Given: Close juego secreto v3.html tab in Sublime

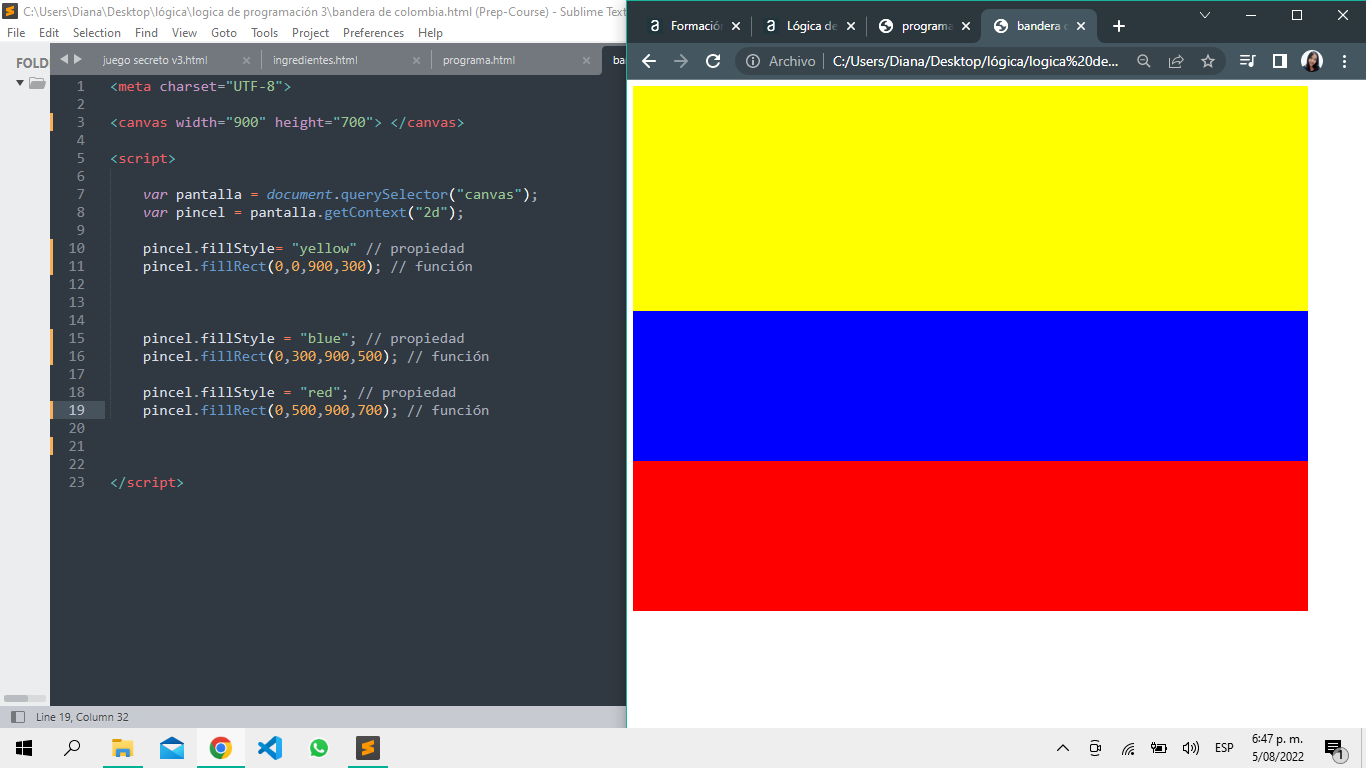Looking at the screenshot, I should [x=246, y=60].
